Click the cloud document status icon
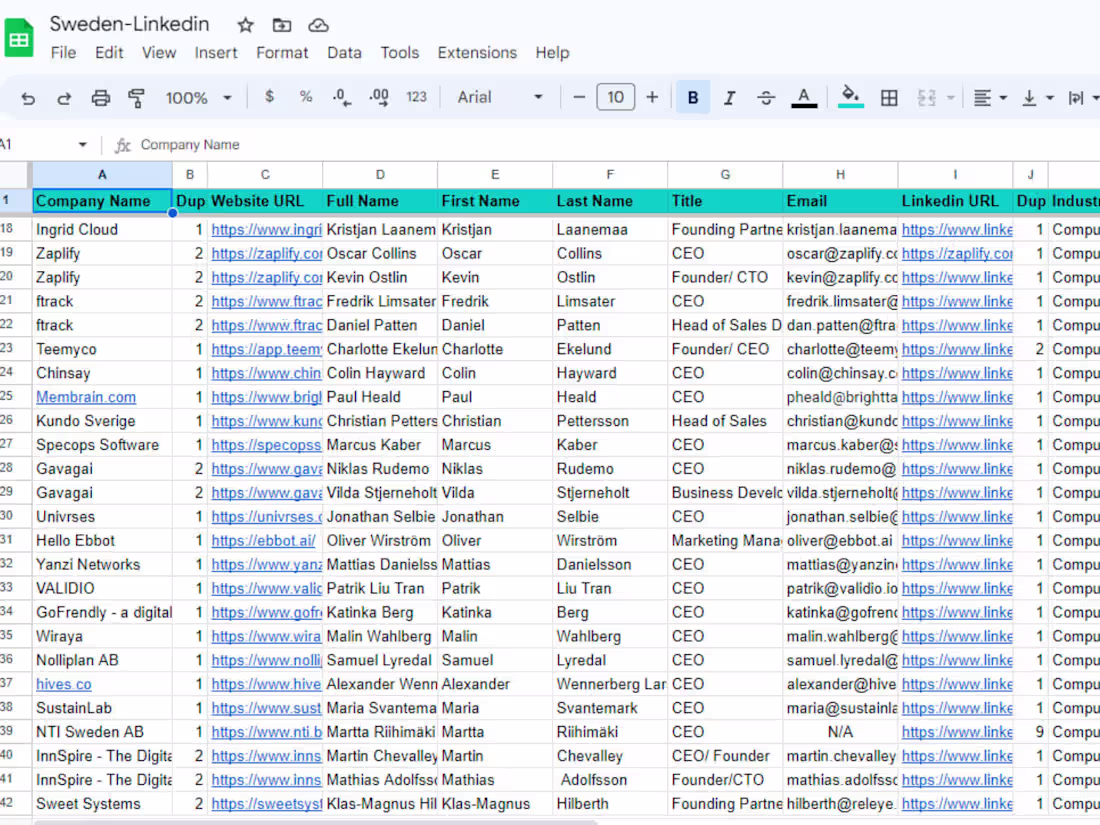Screen dimensions: 1100x825 [318, 25]
